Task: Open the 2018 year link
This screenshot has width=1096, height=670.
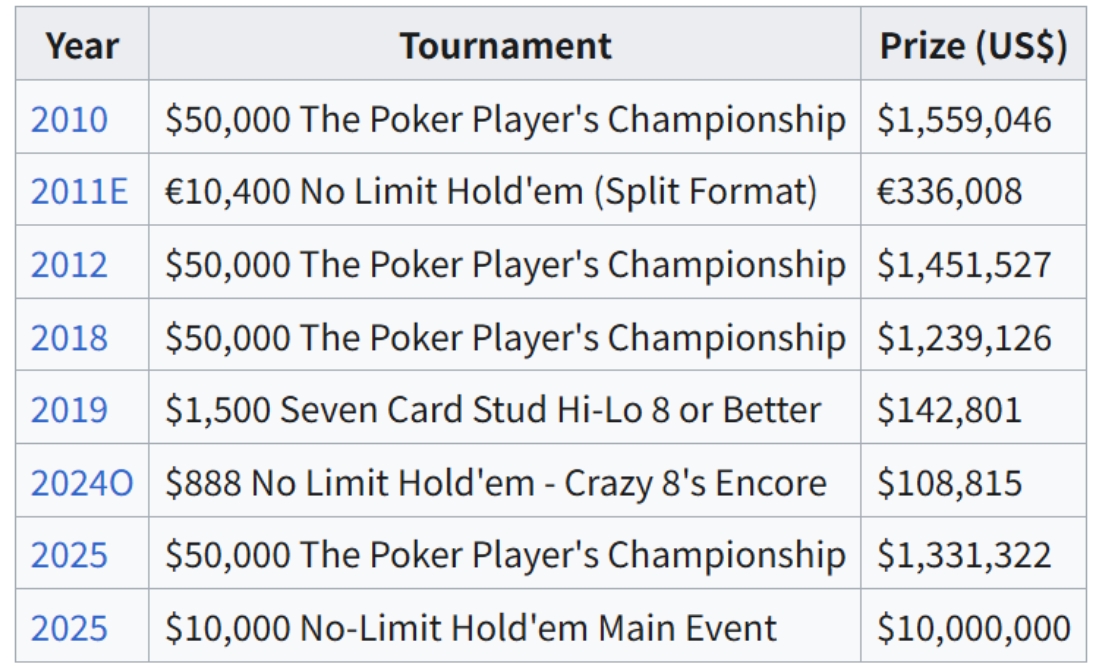Action: coord(69,337)
